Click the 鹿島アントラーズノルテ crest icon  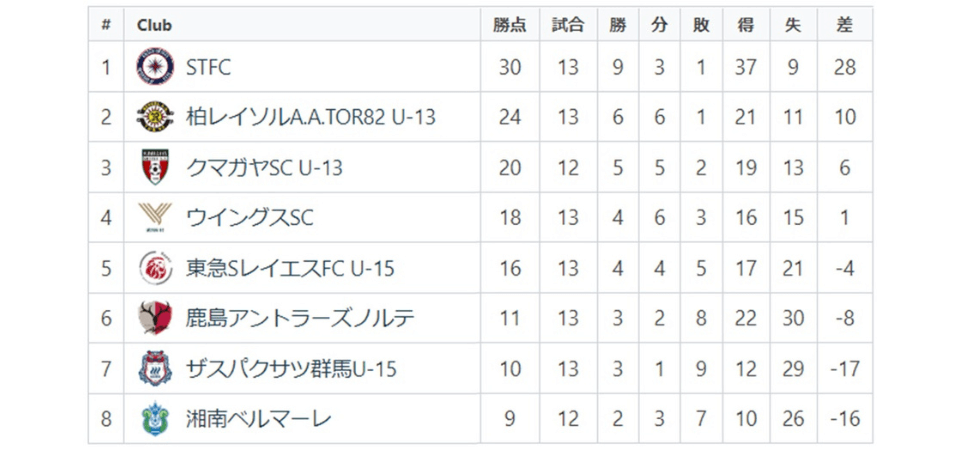click(x=155, y=318)
